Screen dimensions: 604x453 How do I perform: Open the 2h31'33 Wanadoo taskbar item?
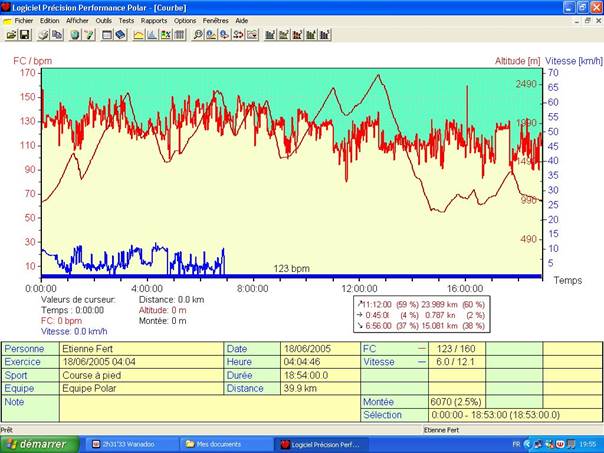[x=128, y=443]
